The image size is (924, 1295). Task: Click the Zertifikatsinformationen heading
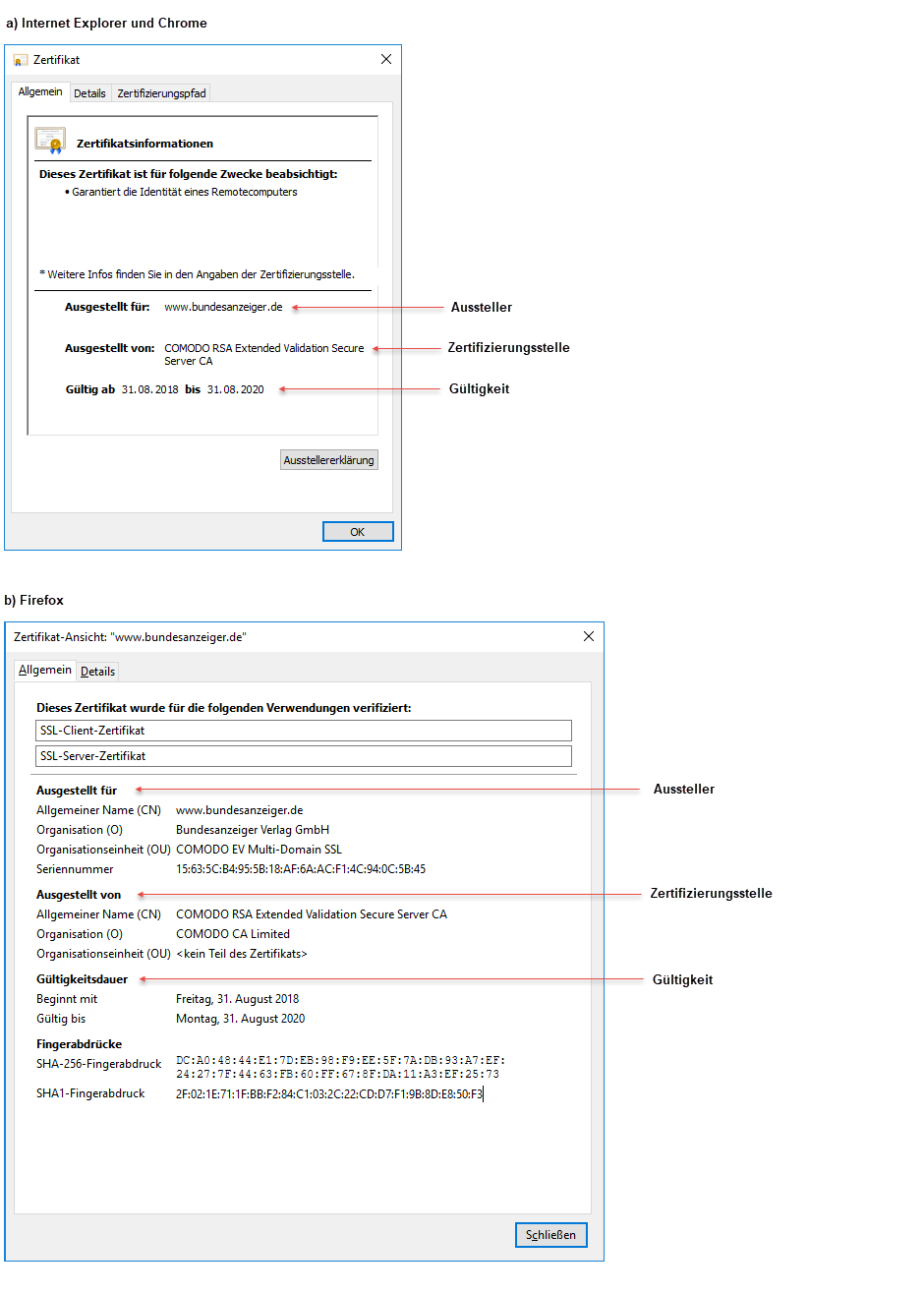[x=144, y=144]
